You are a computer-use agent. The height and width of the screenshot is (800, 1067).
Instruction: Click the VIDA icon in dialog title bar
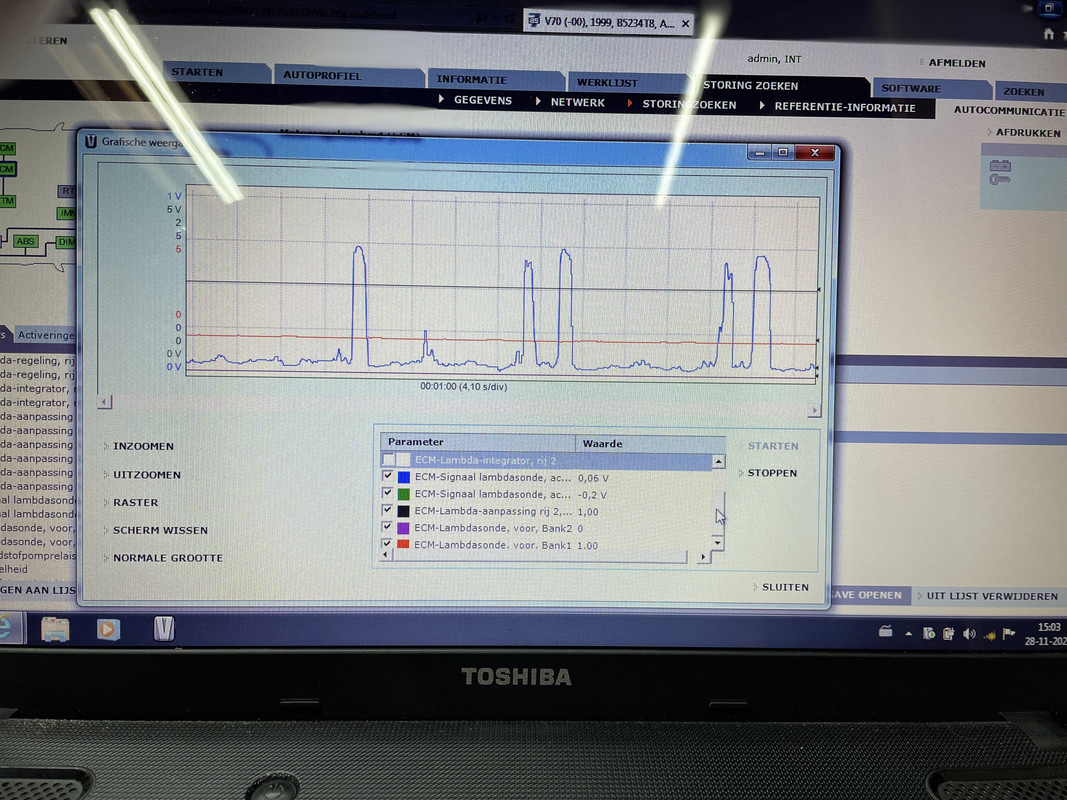91,141
